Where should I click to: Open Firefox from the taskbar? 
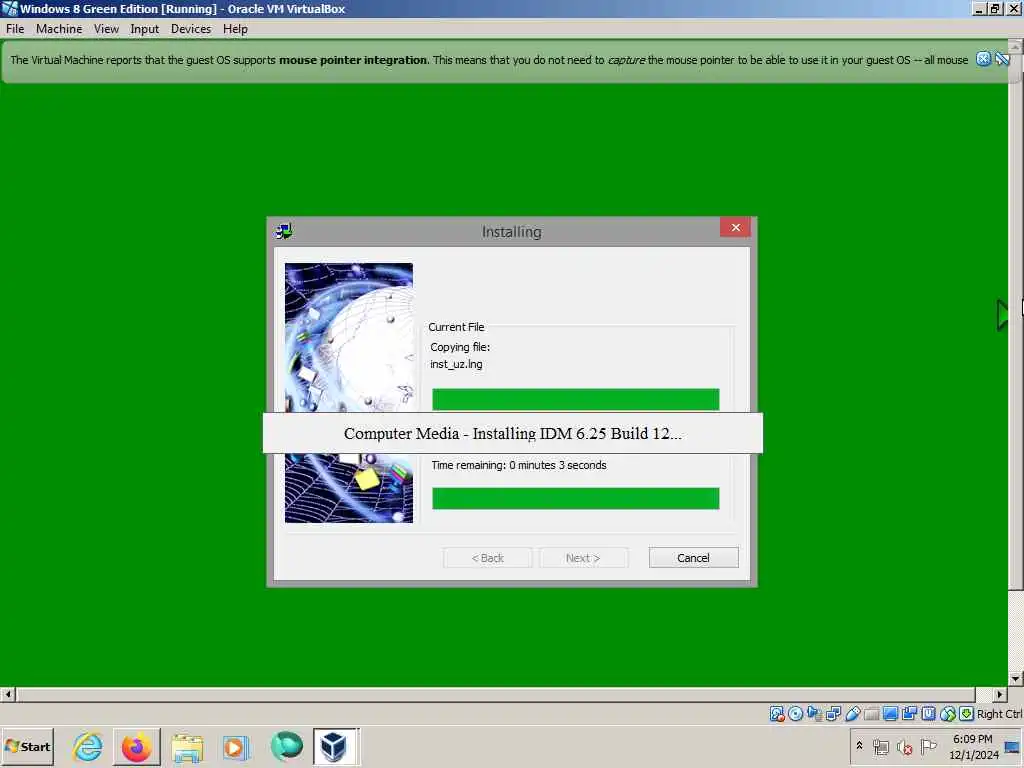click(x=136, y=746)
